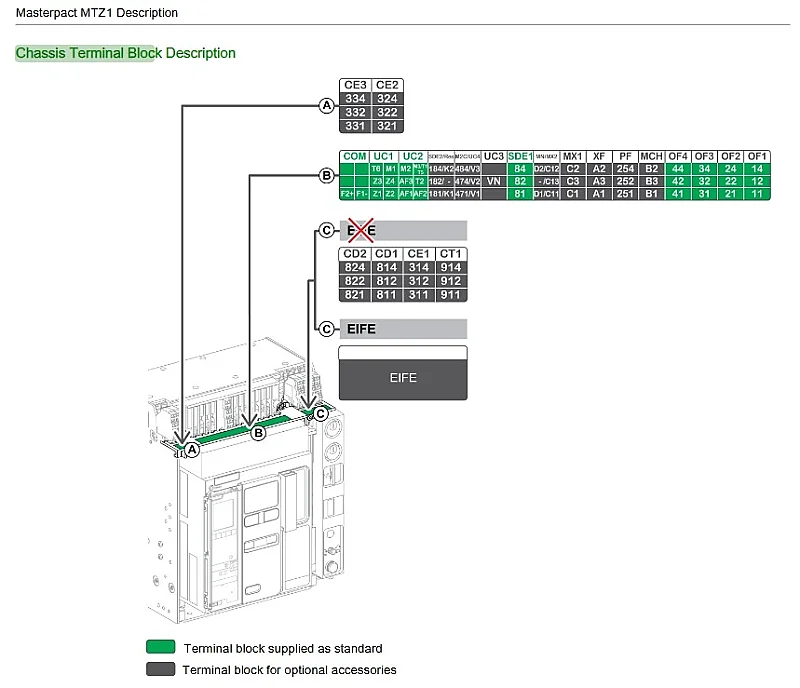
Task: Select the CE3 column header
Action: point(356,85)
